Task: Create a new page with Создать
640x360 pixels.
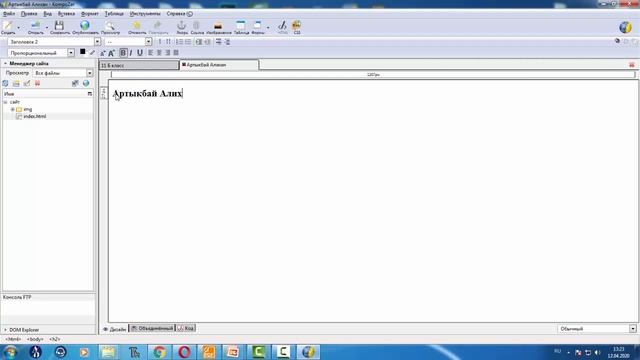Action: coord(8,27)
